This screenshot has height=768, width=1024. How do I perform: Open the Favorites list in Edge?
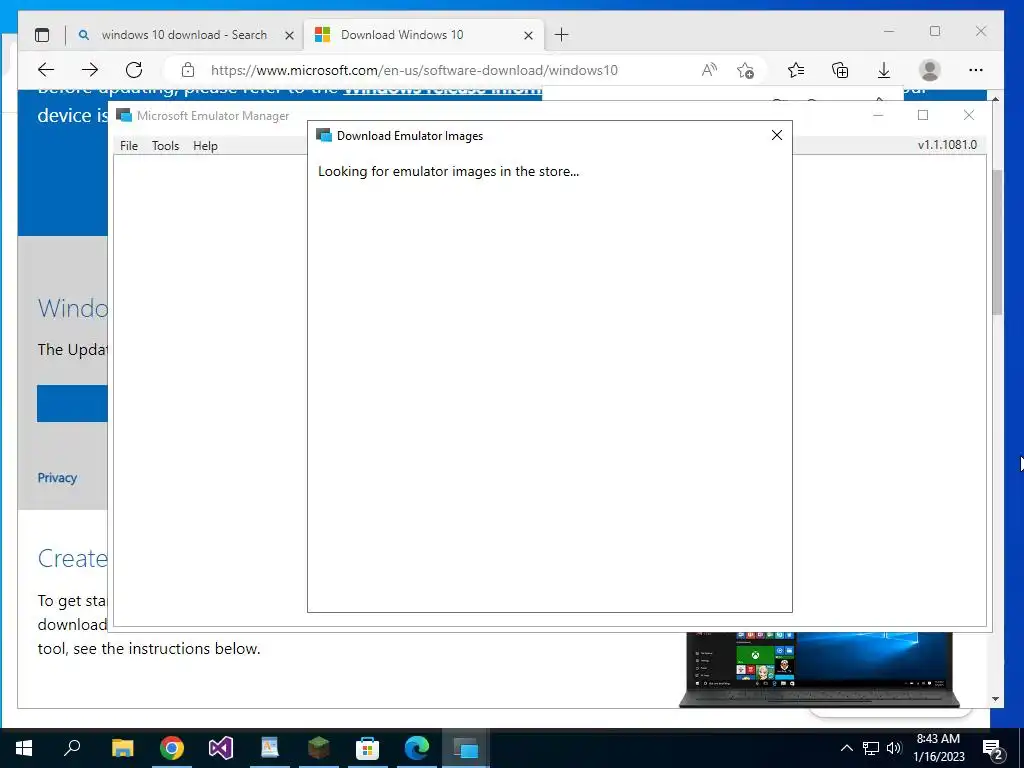(795, 70)
